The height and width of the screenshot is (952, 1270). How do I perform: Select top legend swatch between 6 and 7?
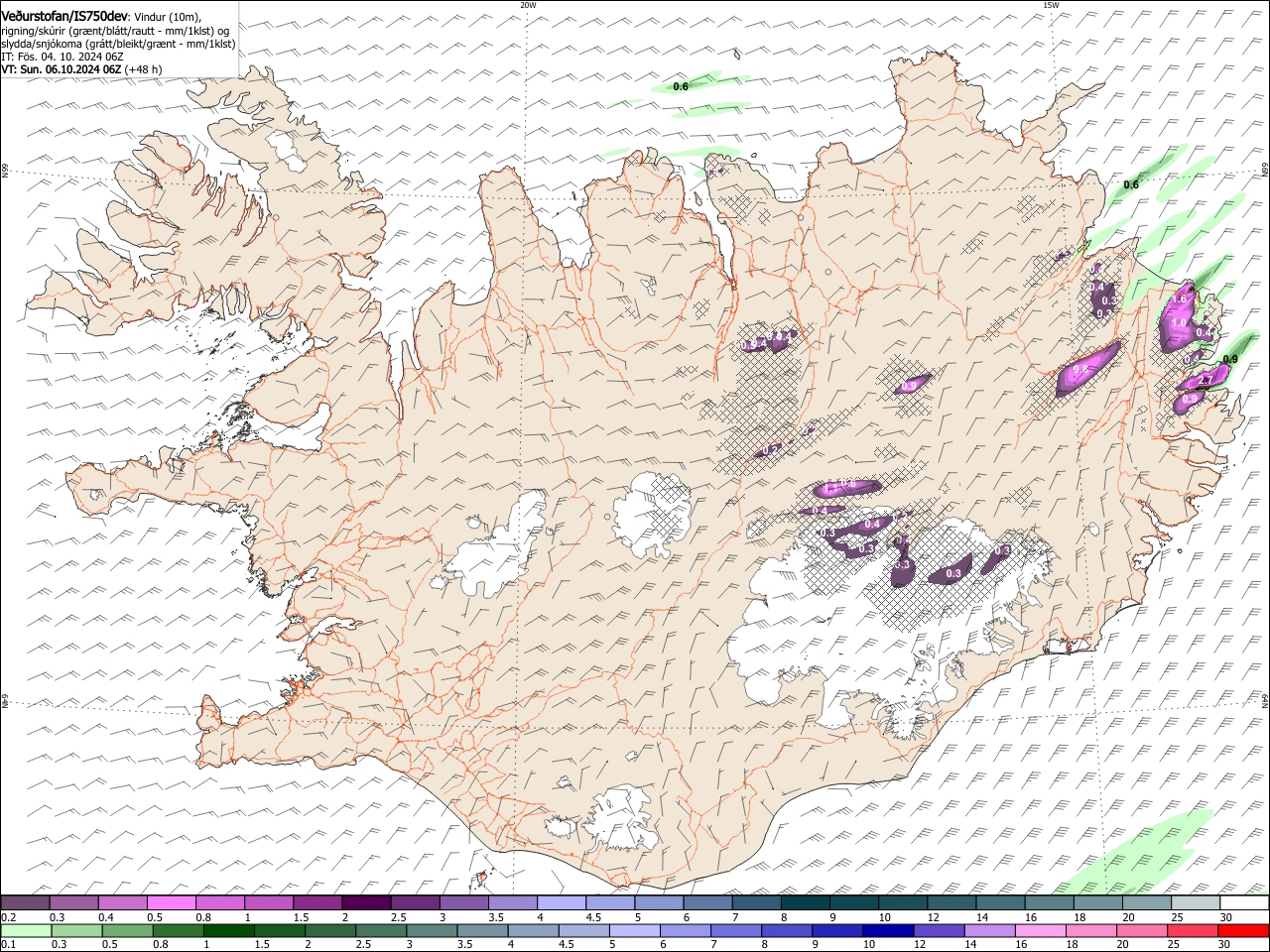(x=707, y=903)
